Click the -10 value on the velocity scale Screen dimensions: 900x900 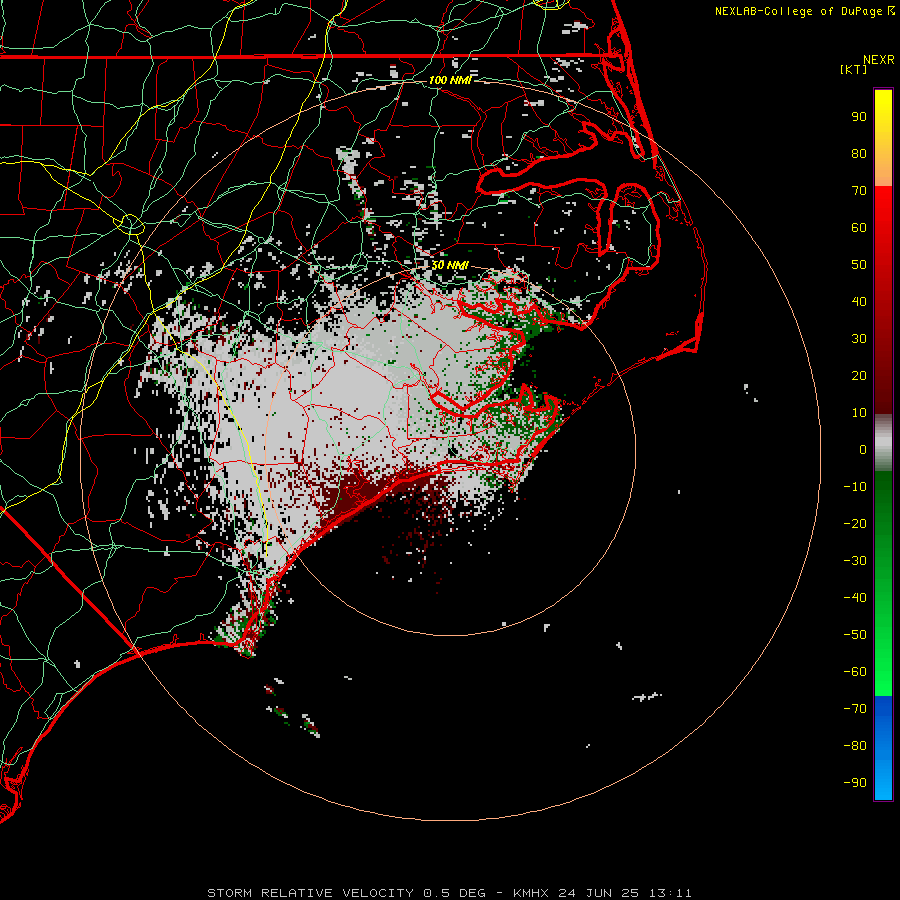tap(855, 487)
